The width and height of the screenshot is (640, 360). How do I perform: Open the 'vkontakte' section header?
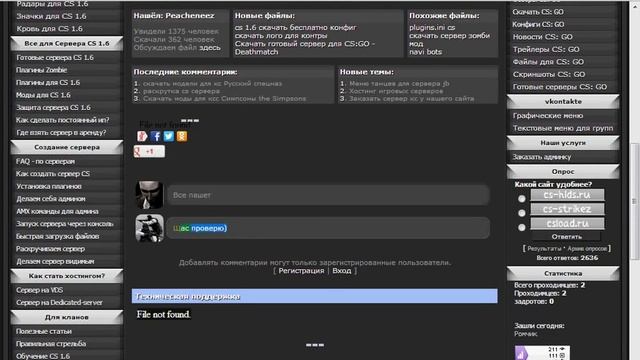click(x=563, y=101)
